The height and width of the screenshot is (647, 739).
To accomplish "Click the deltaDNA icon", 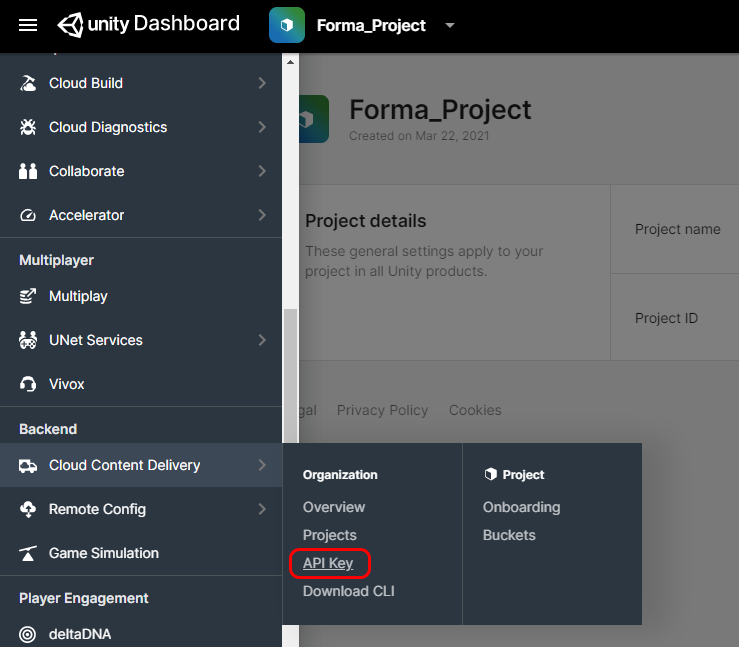I will pyautogui.click(x=28, y=634).
